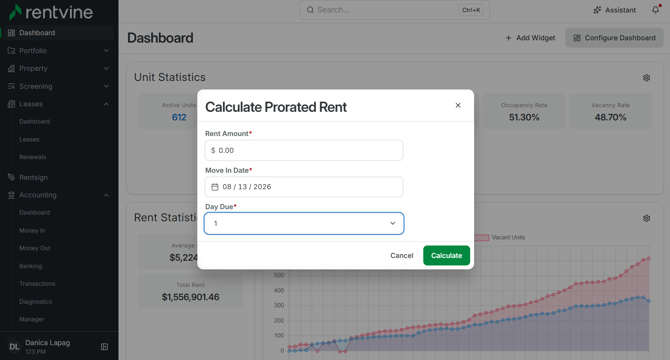Click the Rent Statistics gear icon

(646, 218)
